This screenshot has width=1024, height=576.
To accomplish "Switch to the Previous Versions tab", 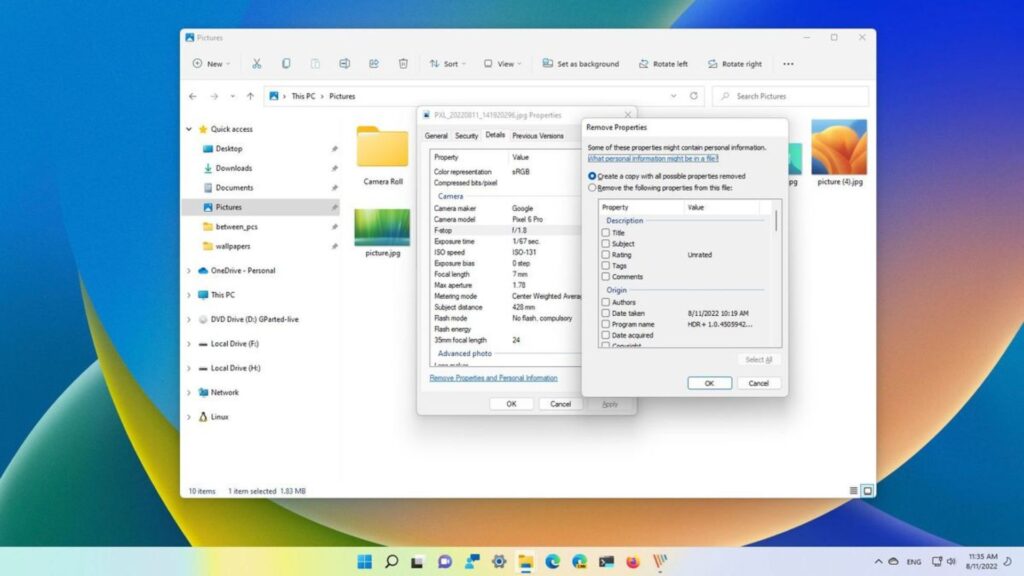I will tap(537, 136).
